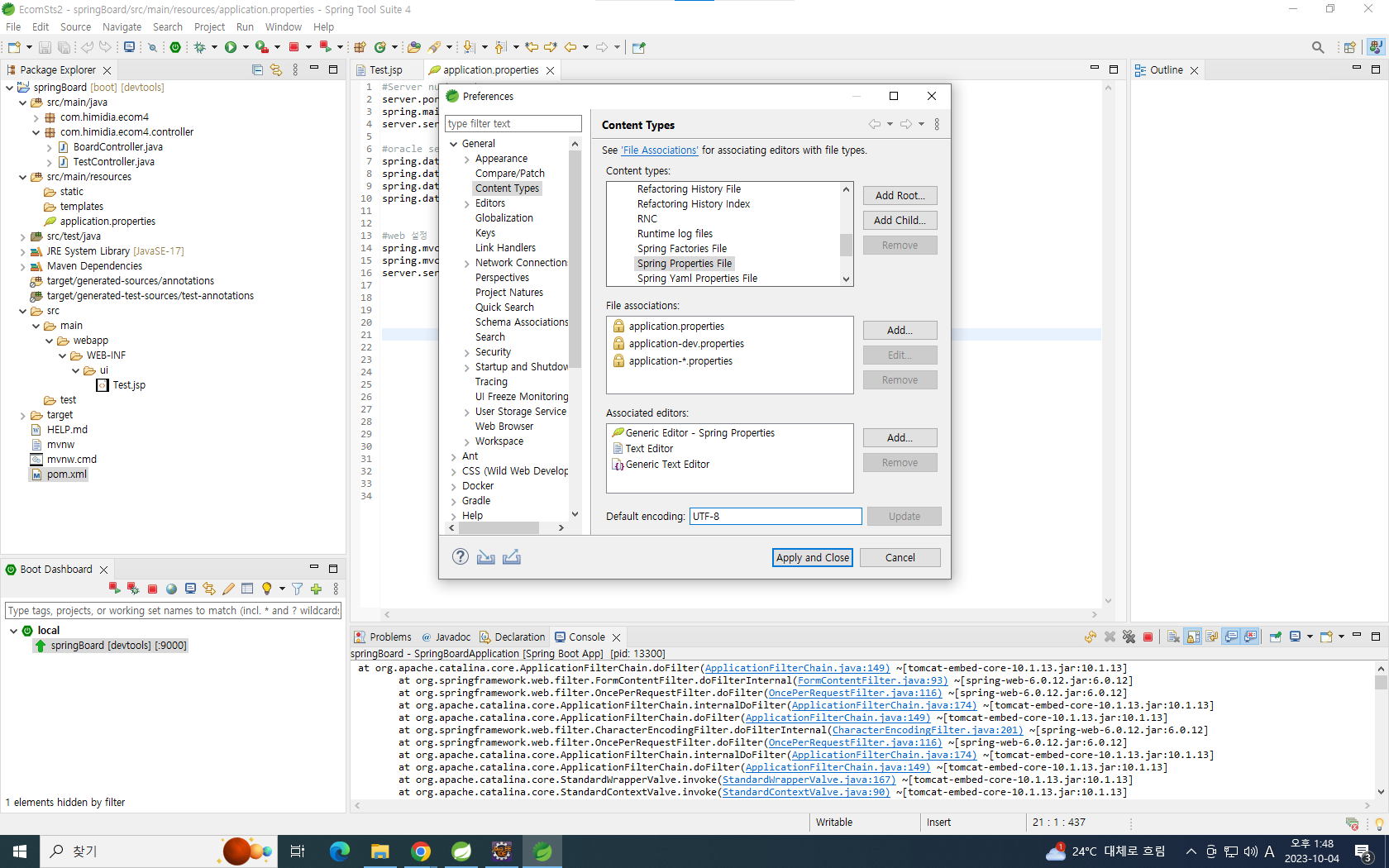Click Link with Editor in Package Explorer
The height and width of the screenshot is (868, 1389).
[x=276, y=70]
